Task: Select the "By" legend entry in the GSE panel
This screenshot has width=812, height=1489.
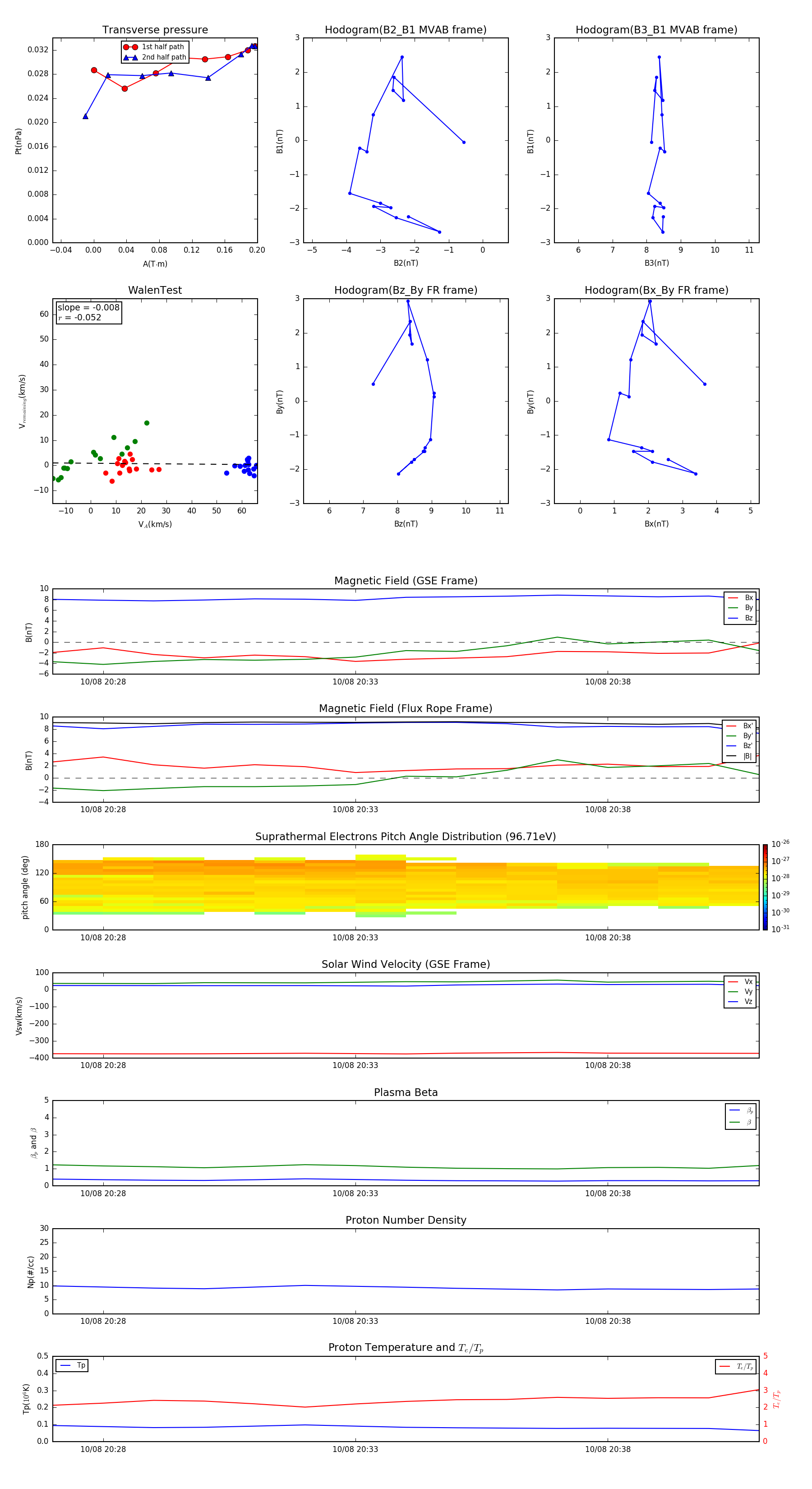Action: (x=740, y=607)
